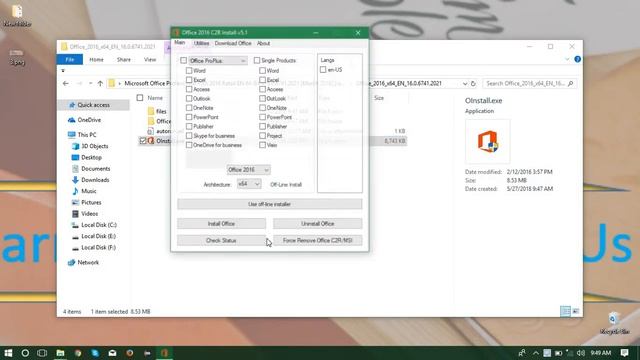Click the search magnifier in Explorer
The image size is (640, 360).
570,83
